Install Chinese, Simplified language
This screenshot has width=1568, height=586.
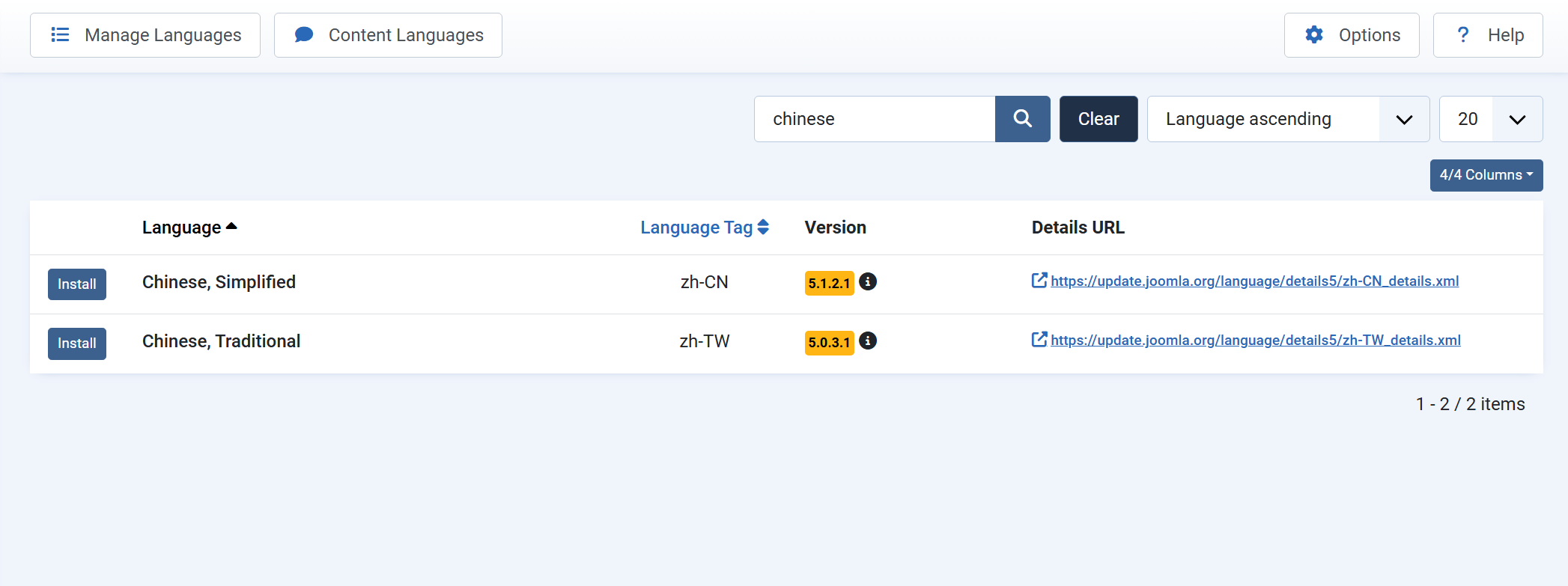point(77,284)
